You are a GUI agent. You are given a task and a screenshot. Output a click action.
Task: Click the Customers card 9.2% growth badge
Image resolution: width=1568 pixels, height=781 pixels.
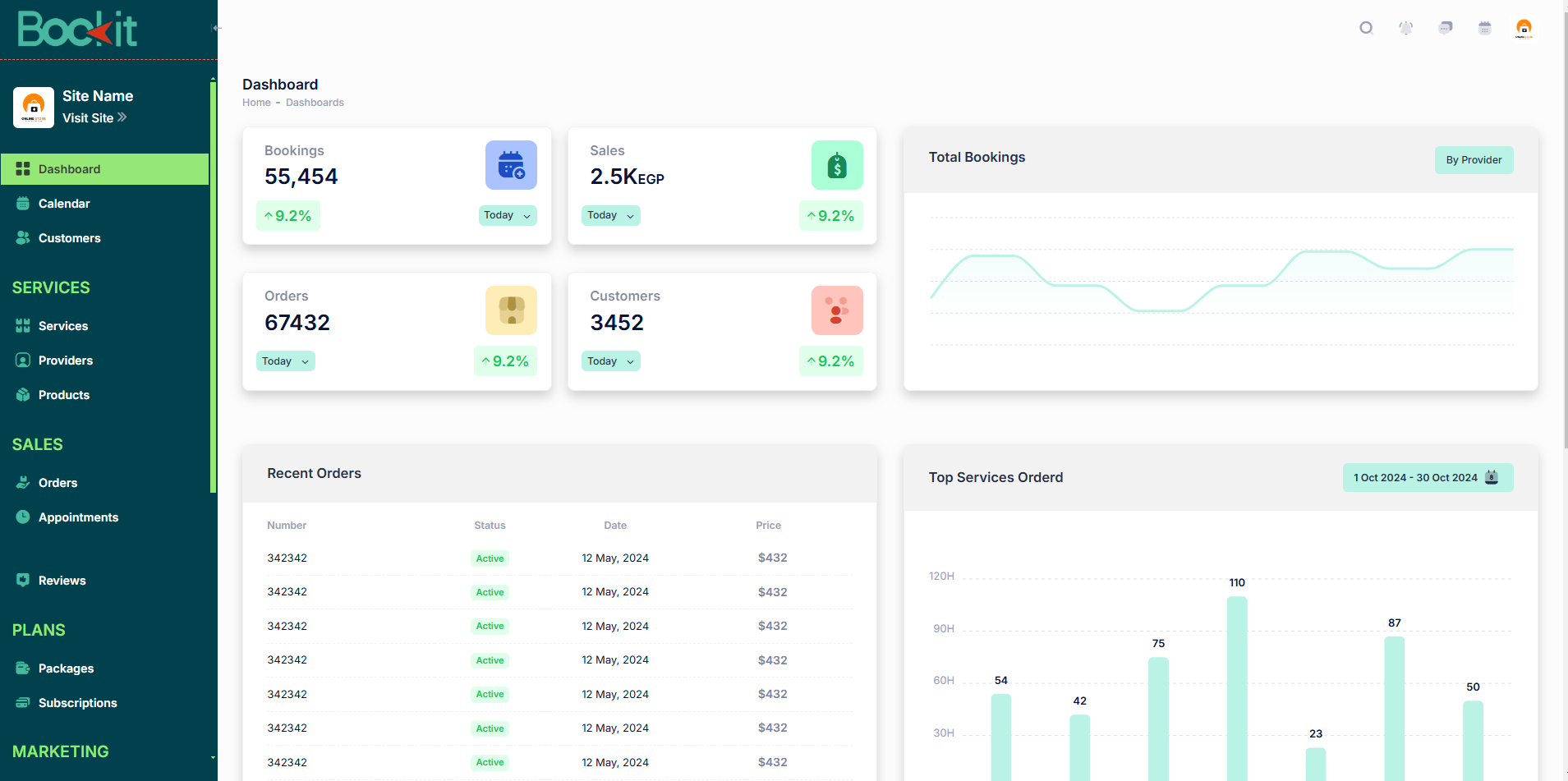click(x=831, y=361)
